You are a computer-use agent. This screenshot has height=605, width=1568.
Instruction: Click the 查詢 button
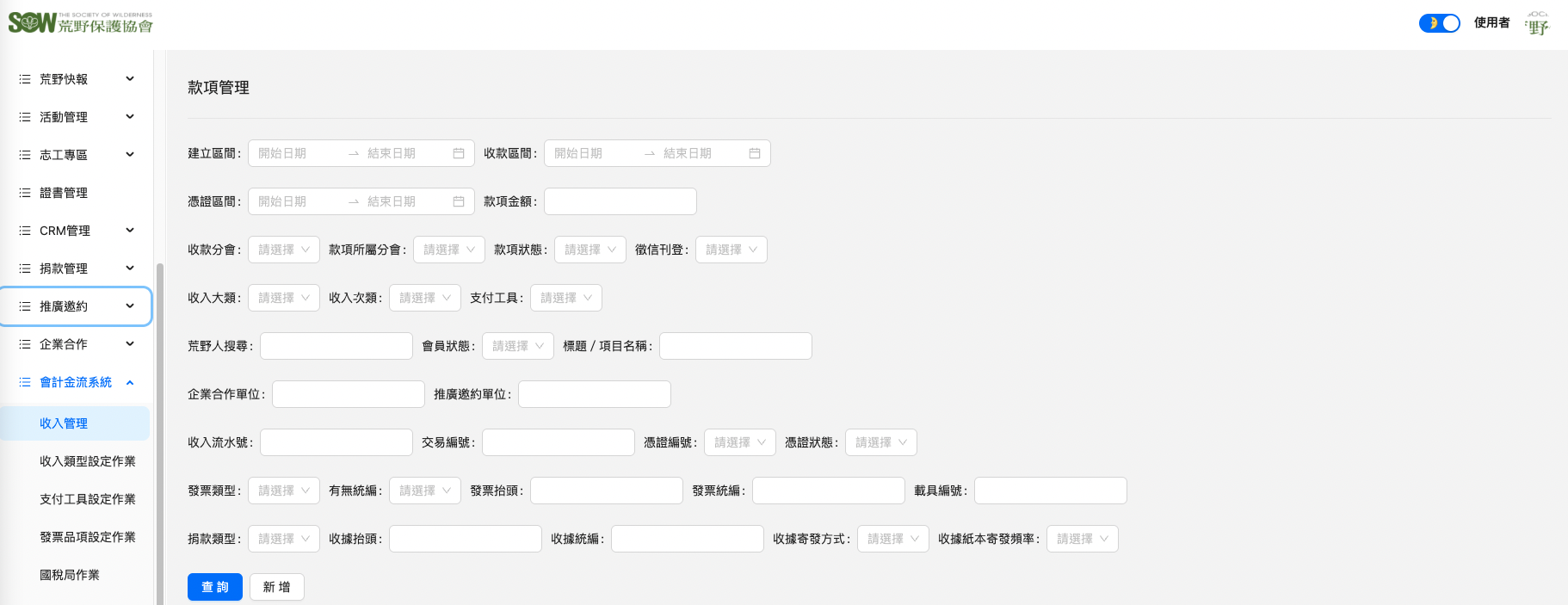coord(215,587)
